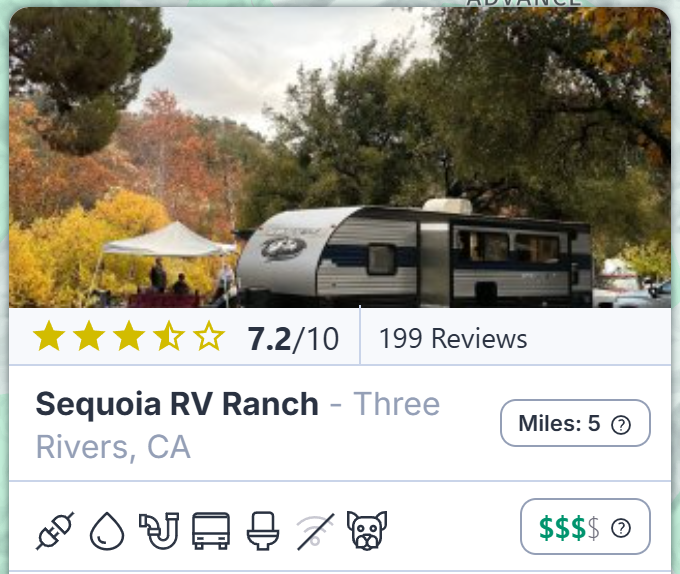Click the crossed-out WiFi icon

tap(315, 531)
